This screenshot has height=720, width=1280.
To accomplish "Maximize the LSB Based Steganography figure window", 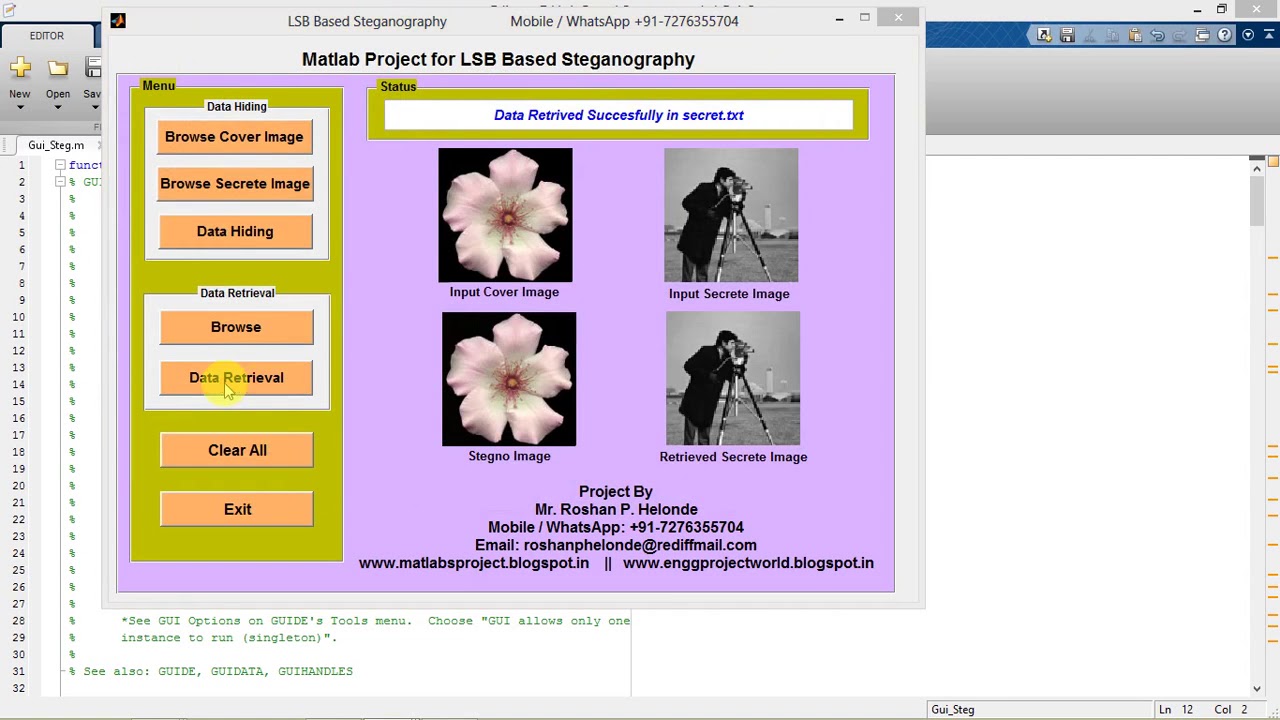I will (865, 18).
